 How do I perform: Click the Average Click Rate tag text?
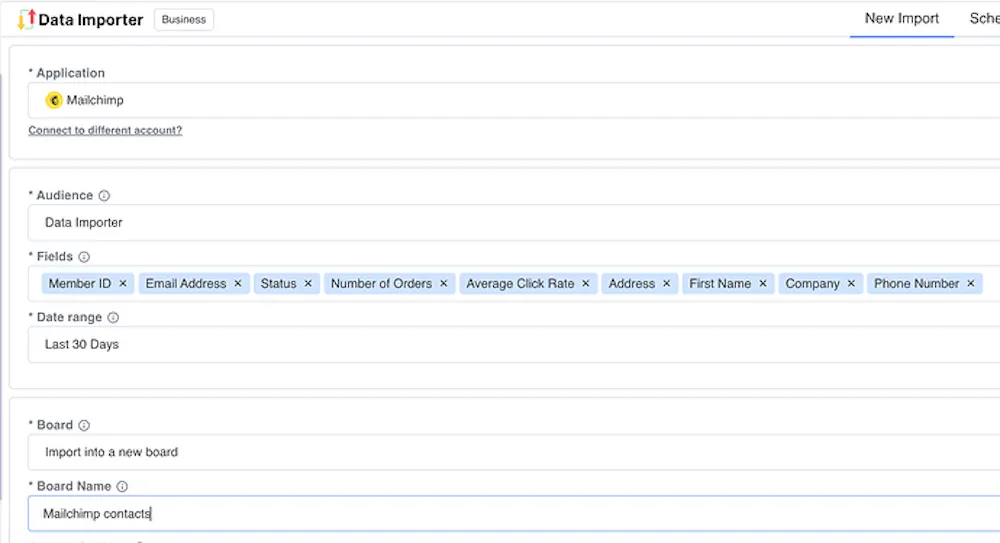(520, 283)
